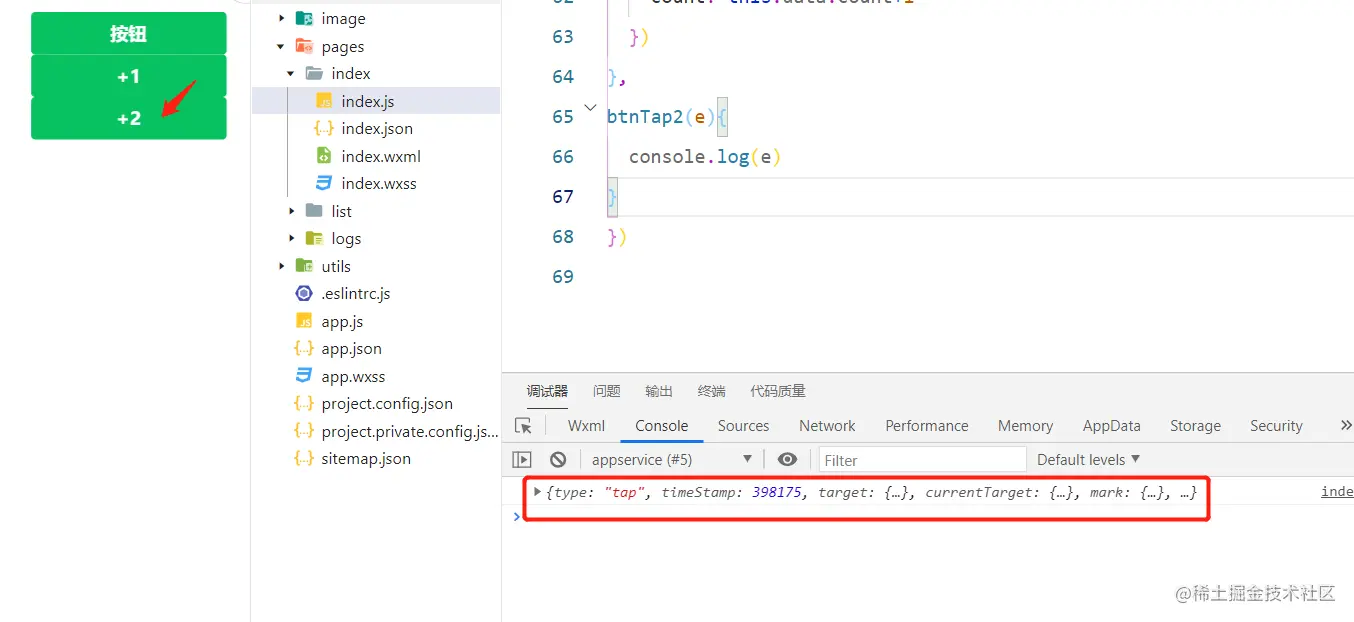
Task: Click line number 67 in the gutter
Action: pos(563,196)
